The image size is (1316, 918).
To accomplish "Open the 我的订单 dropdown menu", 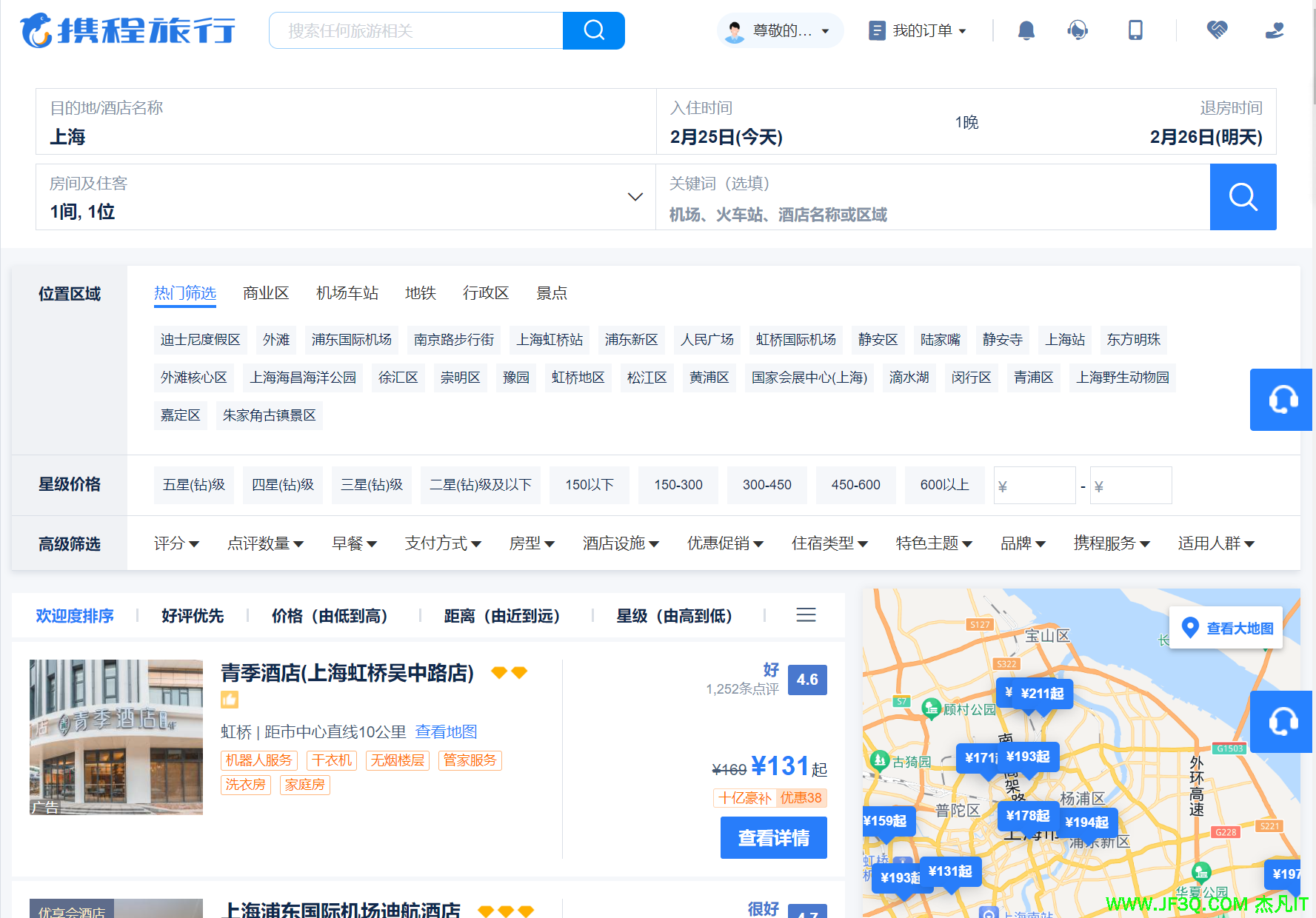I will pyautogui.click(x=918, y=30).
